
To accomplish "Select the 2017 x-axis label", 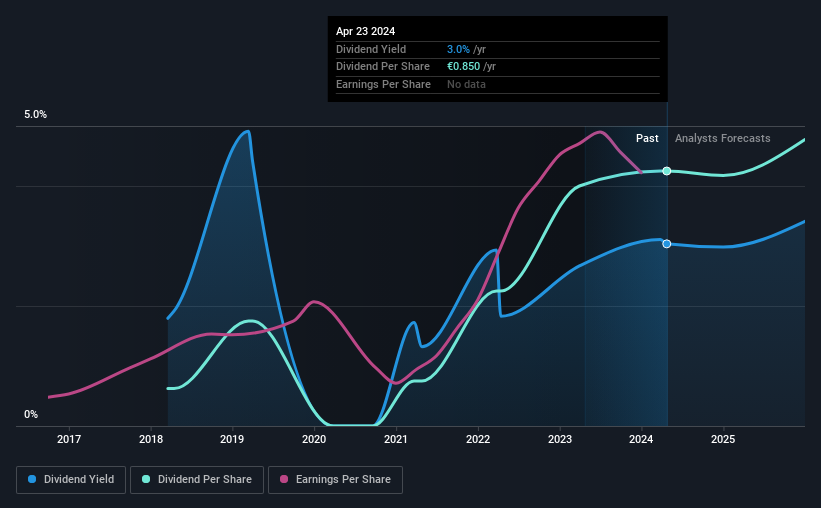I will [69, 439].
